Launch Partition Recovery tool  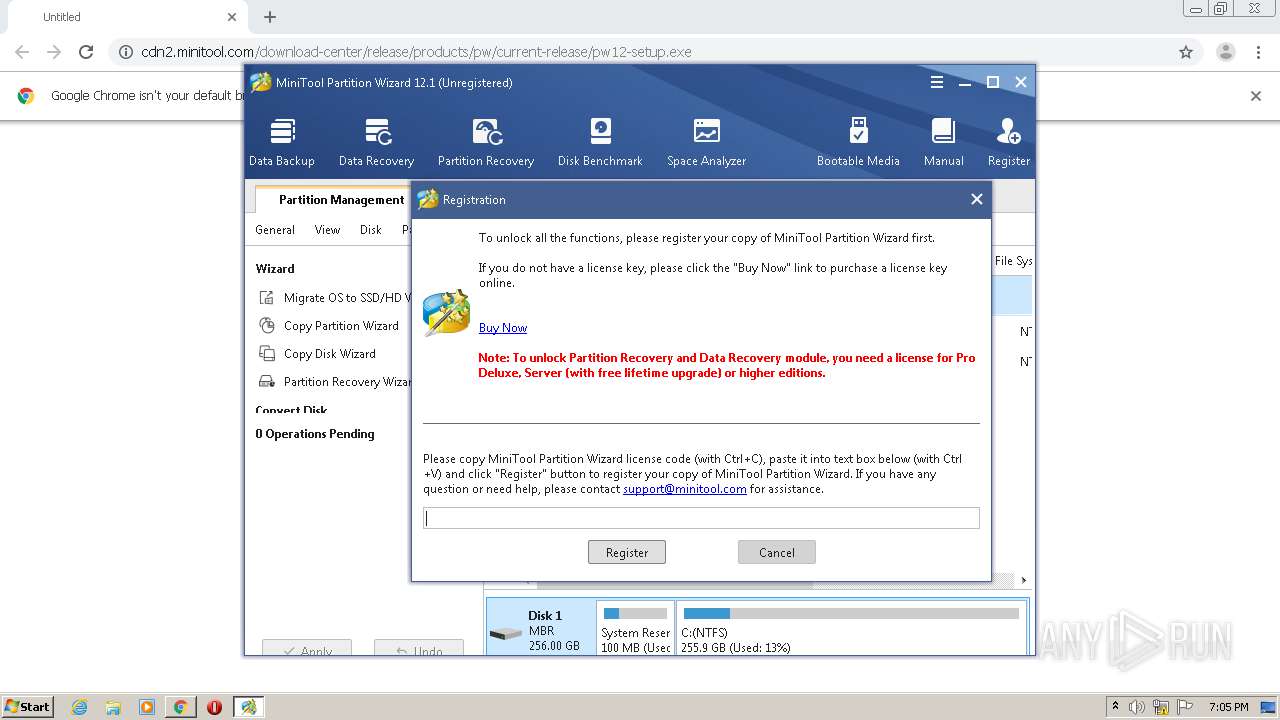[486, 142]
